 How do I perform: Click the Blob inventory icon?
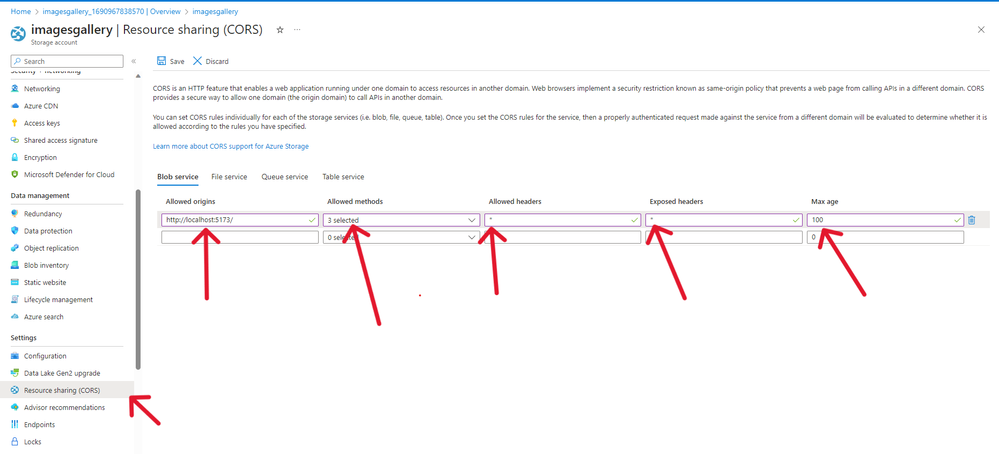tap(15, 266)
